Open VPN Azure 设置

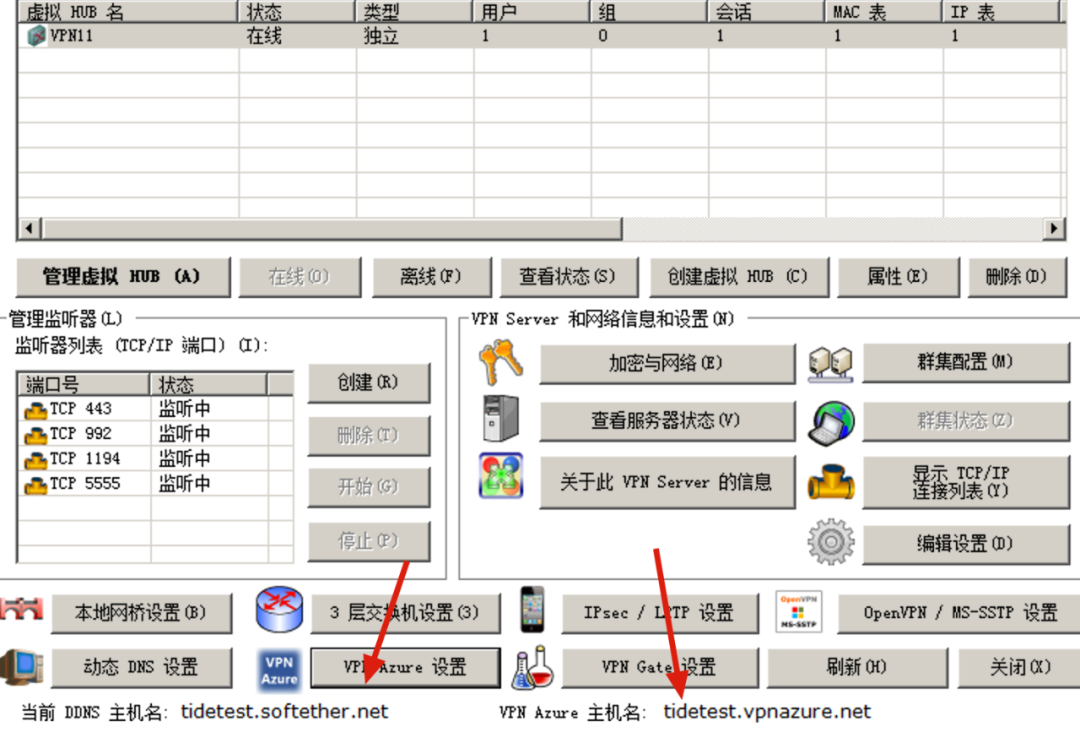pyautogui.click(x=405, y=667)
